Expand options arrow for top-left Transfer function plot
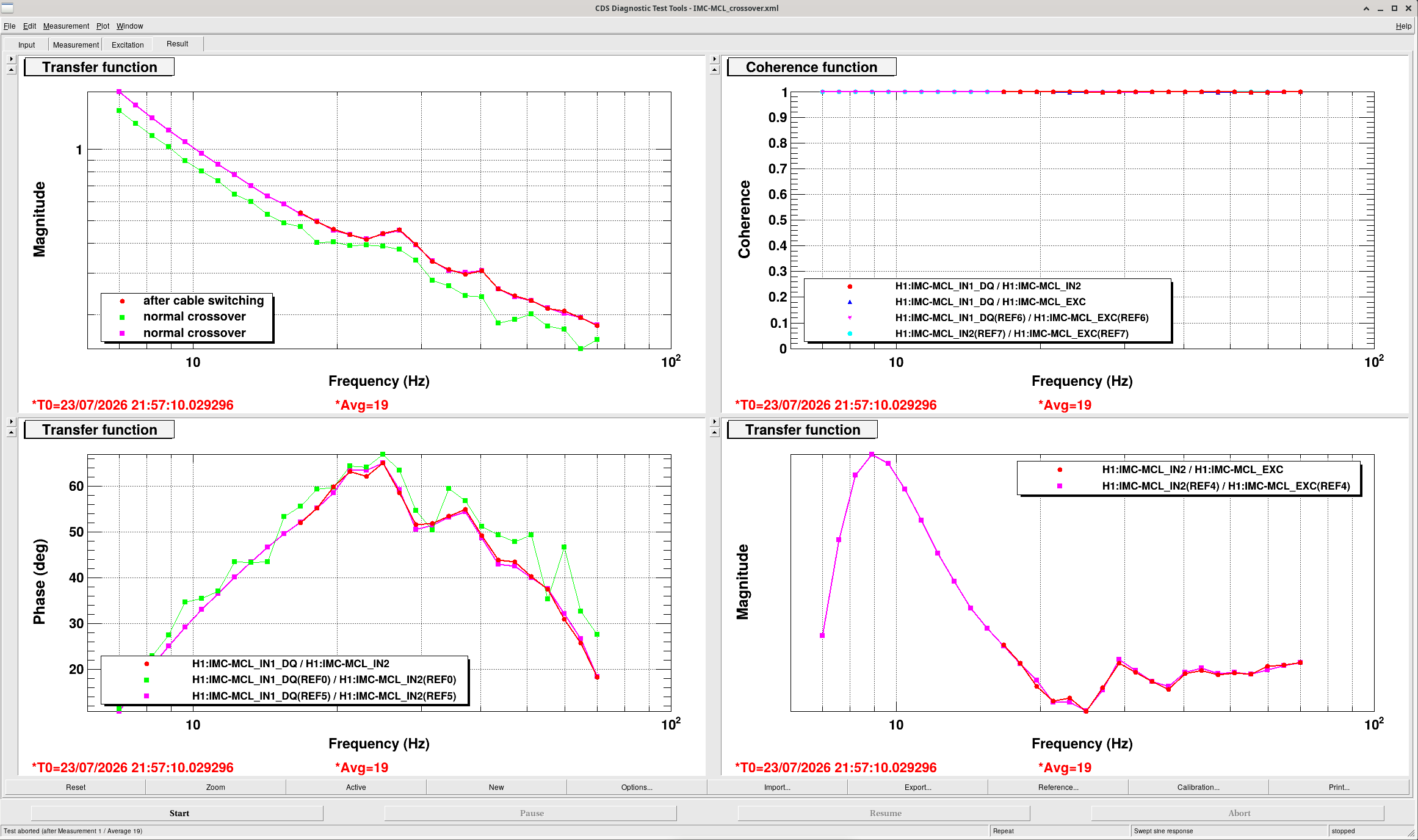1418x840 pixels. tap(11, 59)
